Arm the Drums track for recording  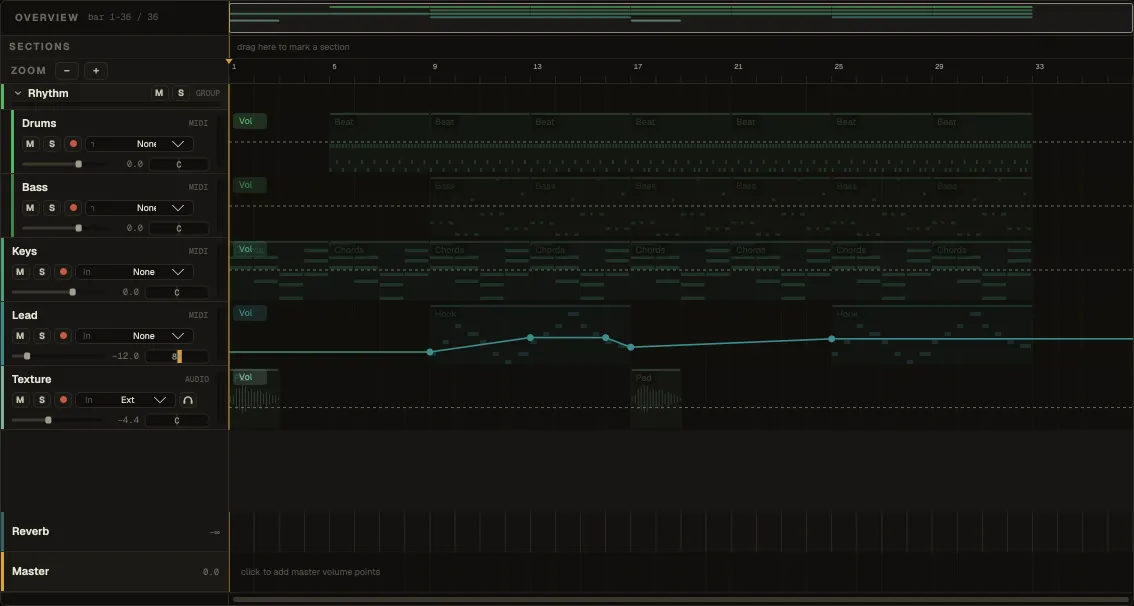coord(73,144)
